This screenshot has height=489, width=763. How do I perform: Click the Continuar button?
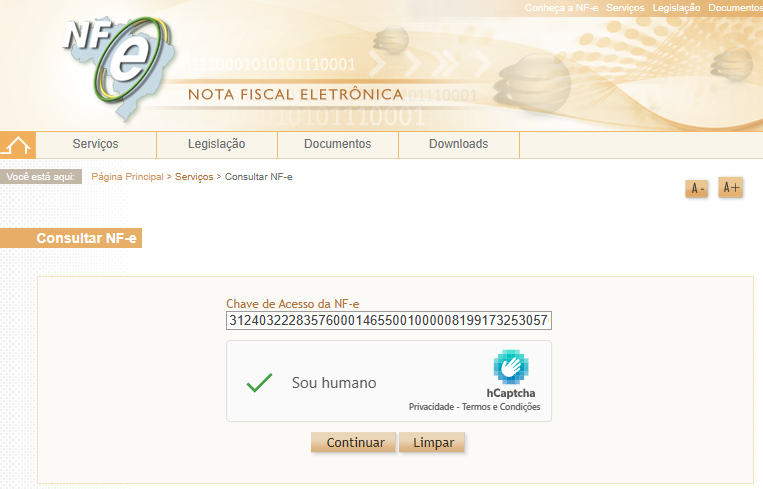coord(354,443)
